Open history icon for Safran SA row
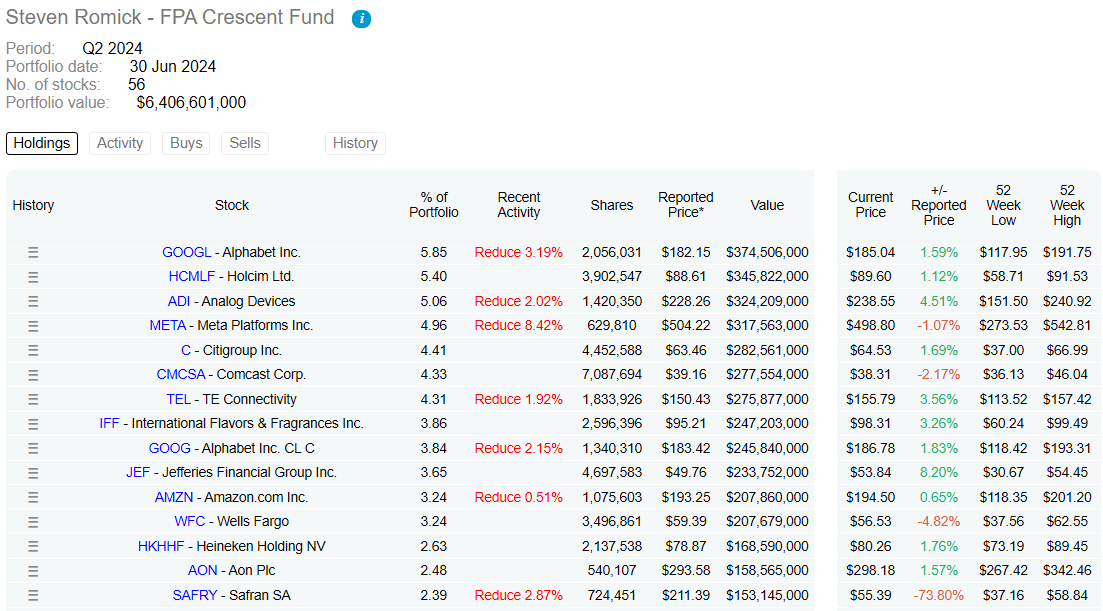1103x611 pixels. (x=33, y=595)
